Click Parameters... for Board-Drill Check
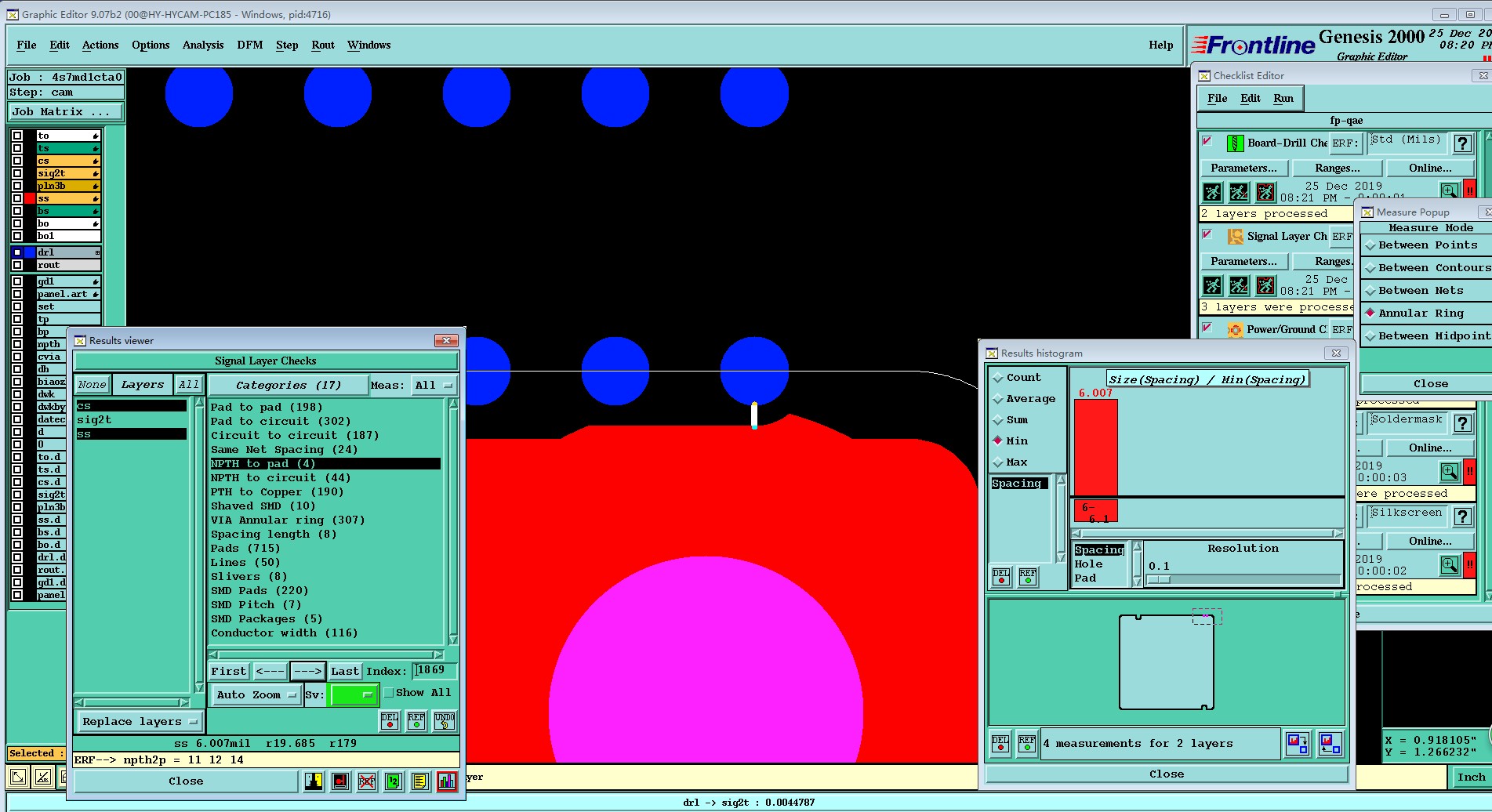This screenshot has height=812, width=1492. [1243, 169]
